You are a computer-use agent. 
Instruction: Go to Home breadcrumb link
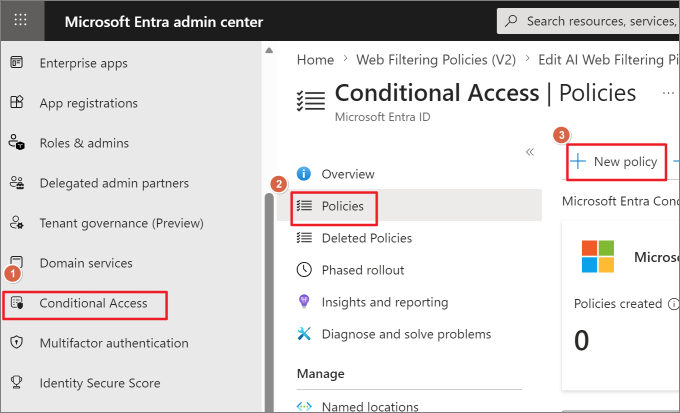coord(315,59)
